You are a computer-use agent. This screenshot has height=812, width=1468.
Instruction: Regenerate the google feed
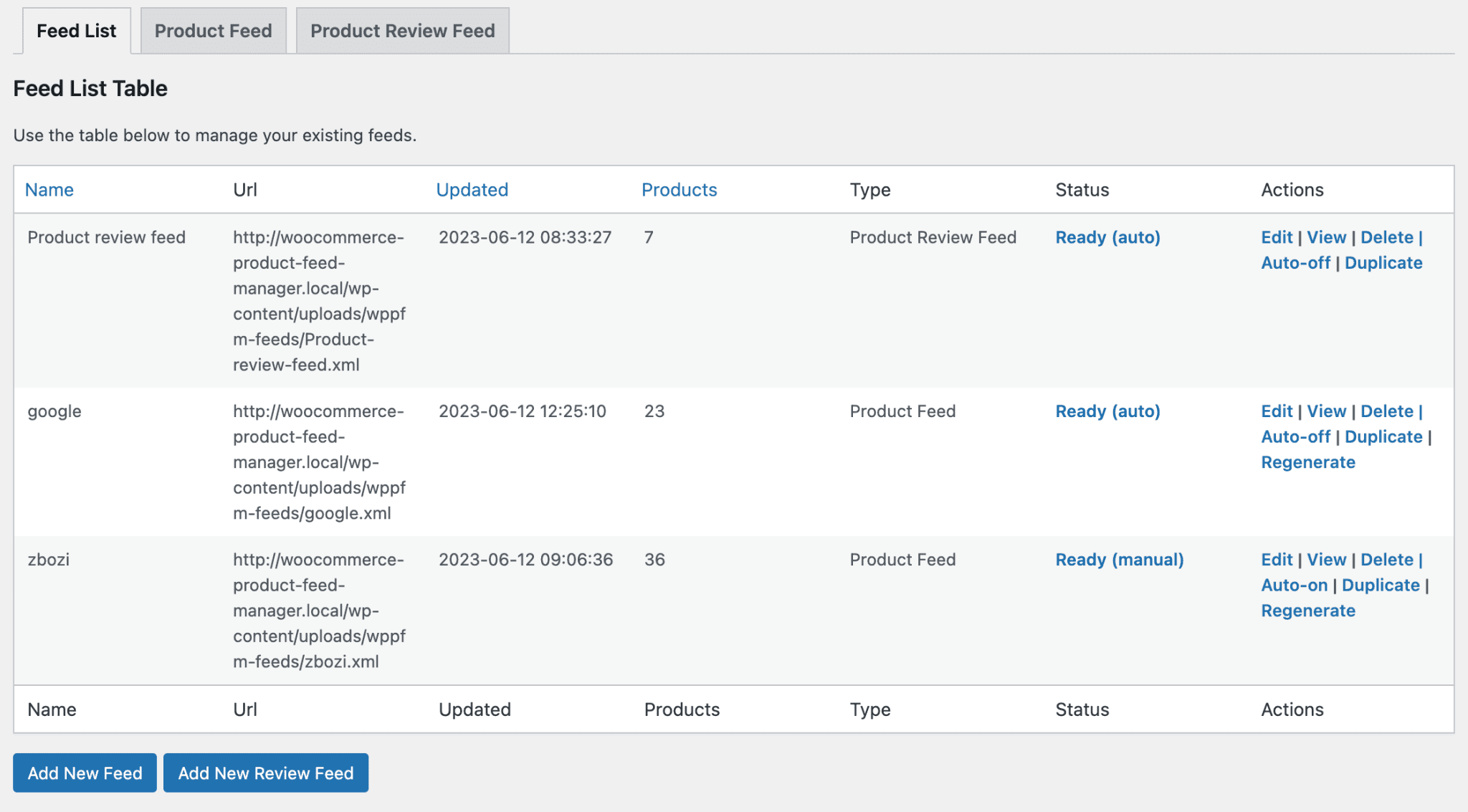1307,462
